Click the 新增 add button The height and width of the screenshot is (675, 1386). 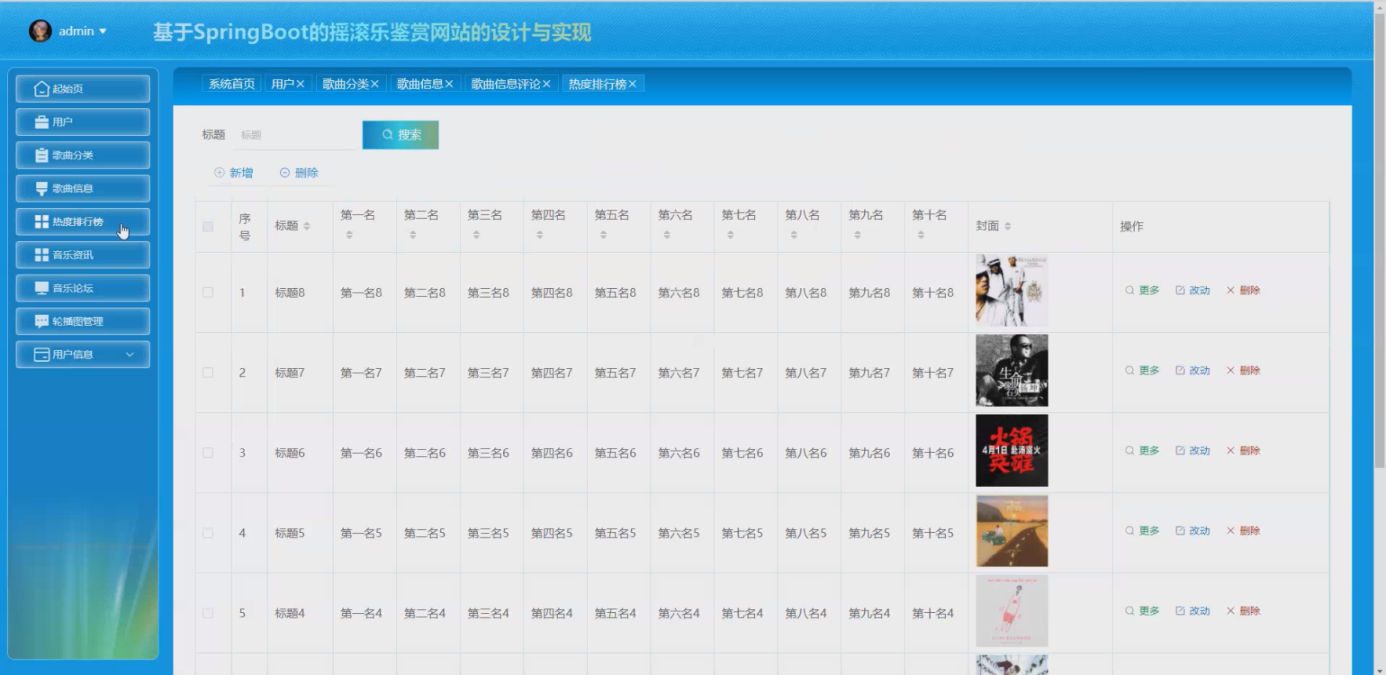[234, 173]
